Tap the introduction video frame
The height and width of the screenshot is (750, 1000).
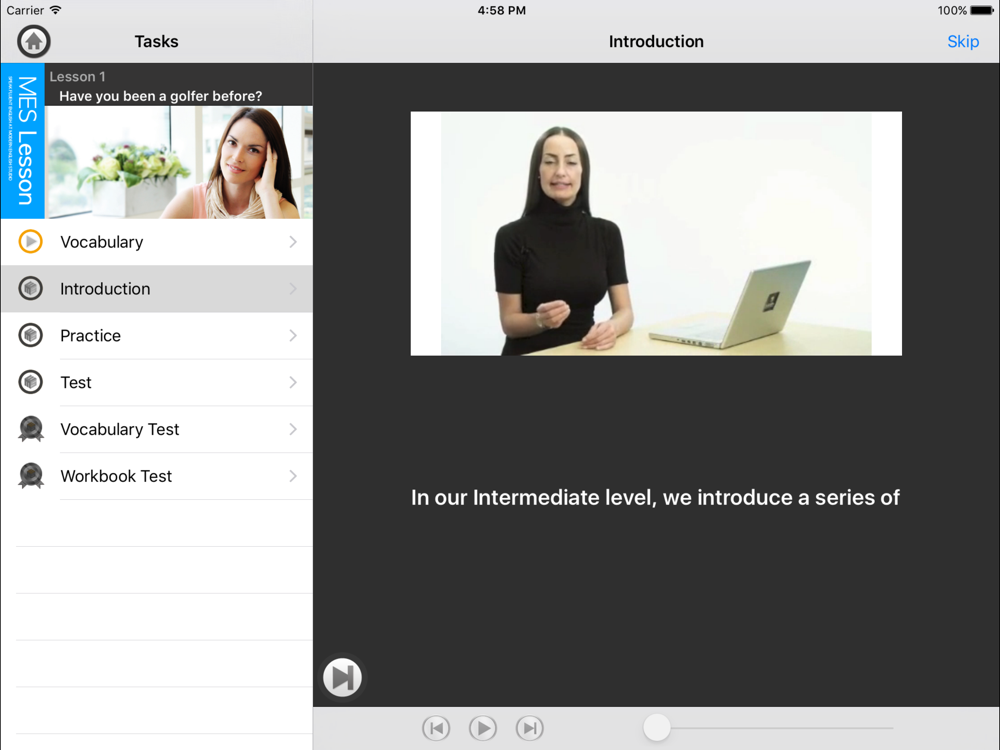(x=656, y=233)
